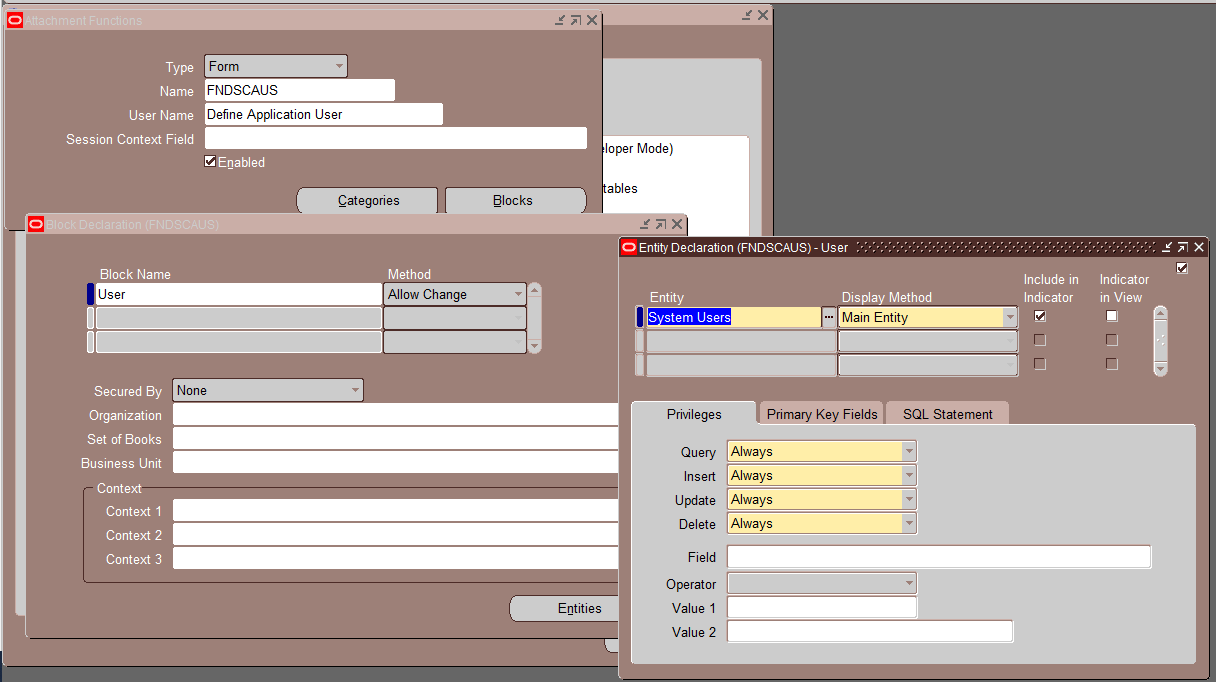Screen dimensions: 1216x682
Task: Click into the Value 1 field
Action: click(822, 607)
